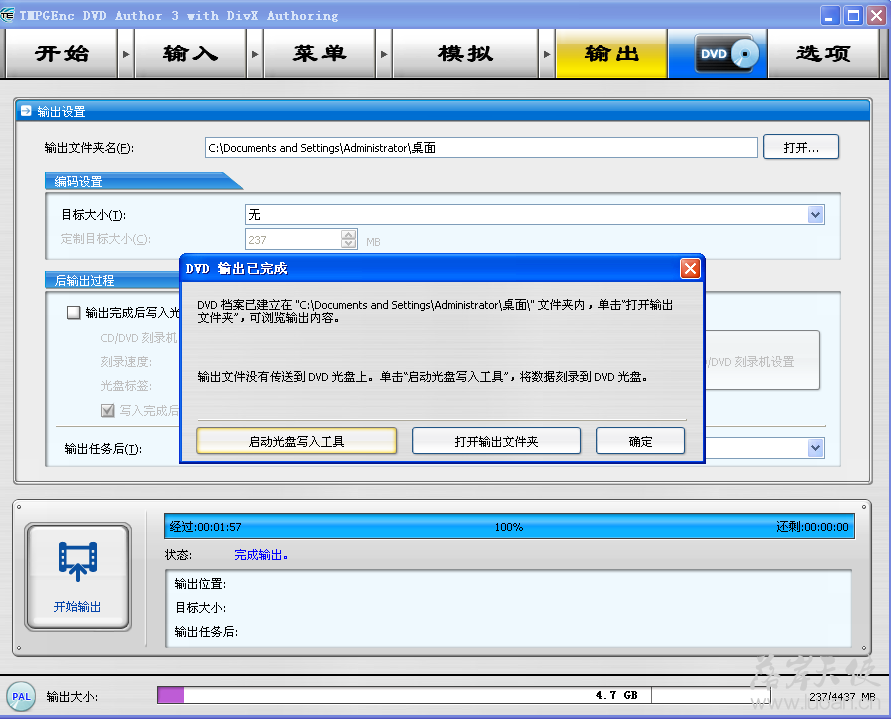The height and width of the screenshot is (719, 891).
Task: Click 打开... browse button
Action: (x=801, y=147)
